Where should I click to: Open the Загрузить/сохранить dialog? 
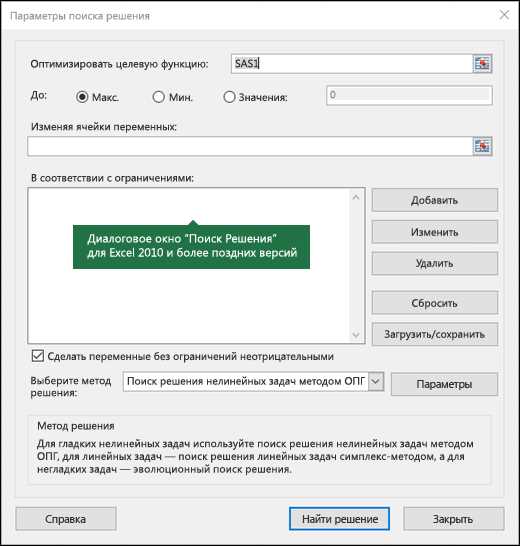tap(435, 334)
